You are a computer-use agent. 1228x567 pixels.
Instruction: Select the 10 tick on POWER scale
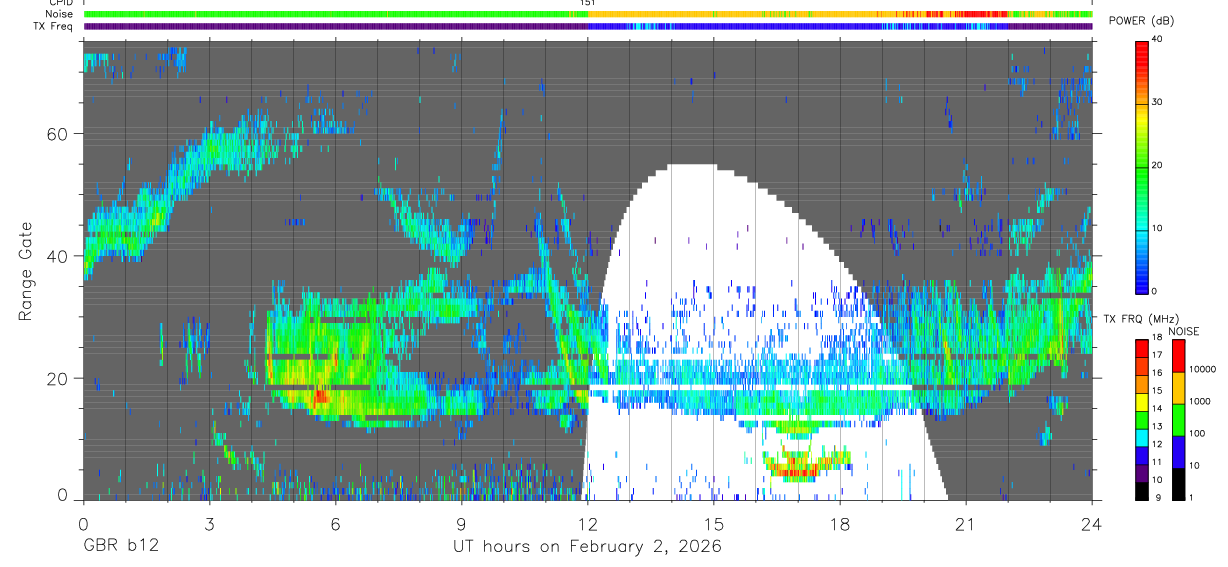coord(1159,229)
